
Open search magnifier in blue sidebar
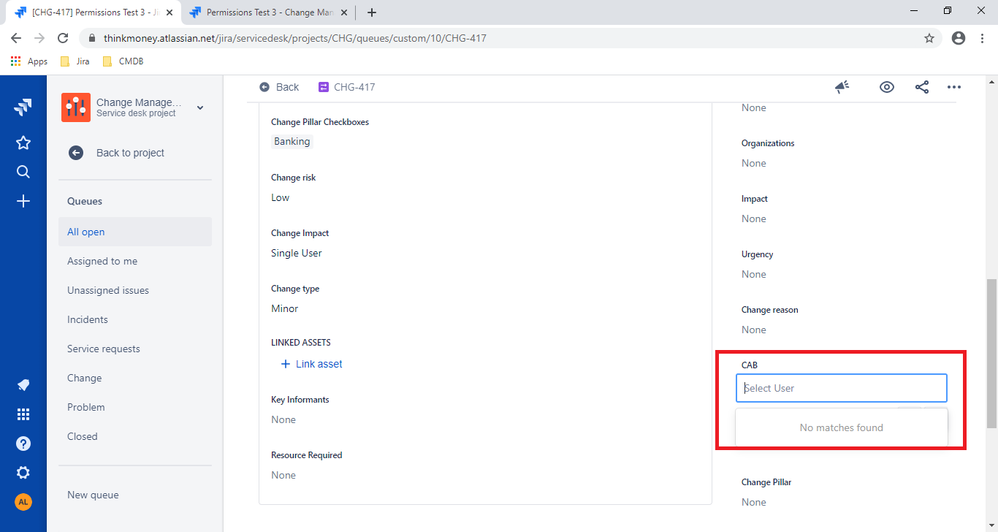tap(23, 172)
